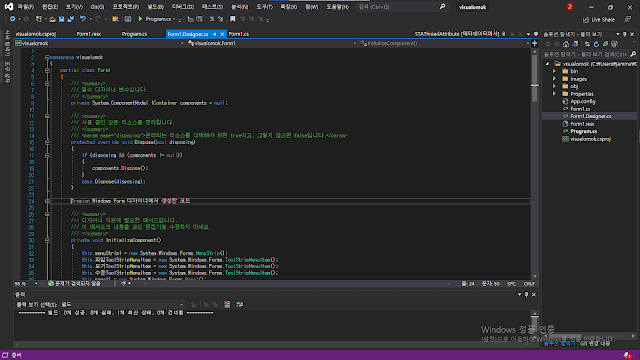Click the search magnifier in the title bar
The width and height of the screenshot is (640, 360).
(442, 7)
